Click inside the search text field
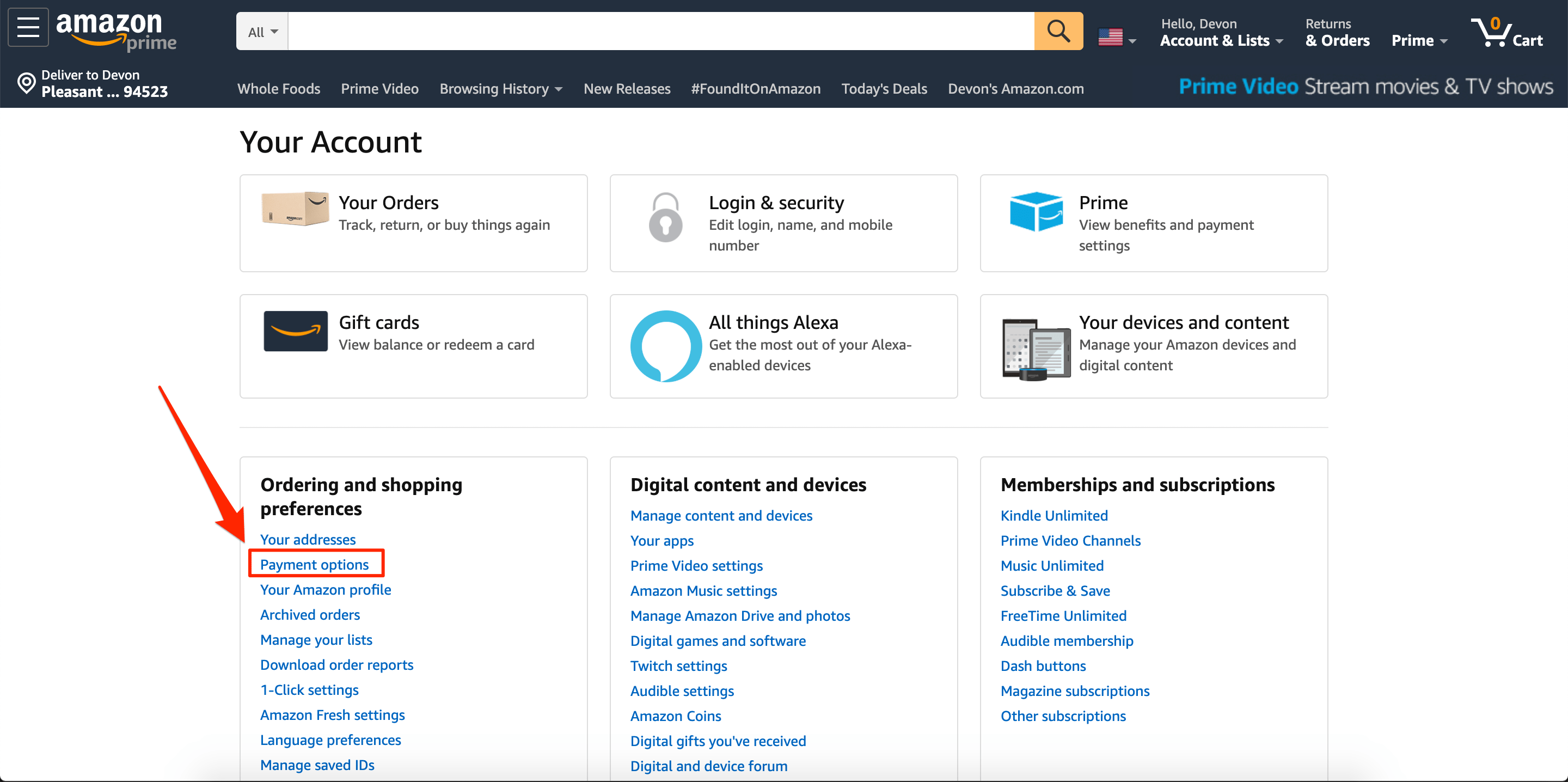Screen dimensions: 1568x782 click(x=660, y=32)
